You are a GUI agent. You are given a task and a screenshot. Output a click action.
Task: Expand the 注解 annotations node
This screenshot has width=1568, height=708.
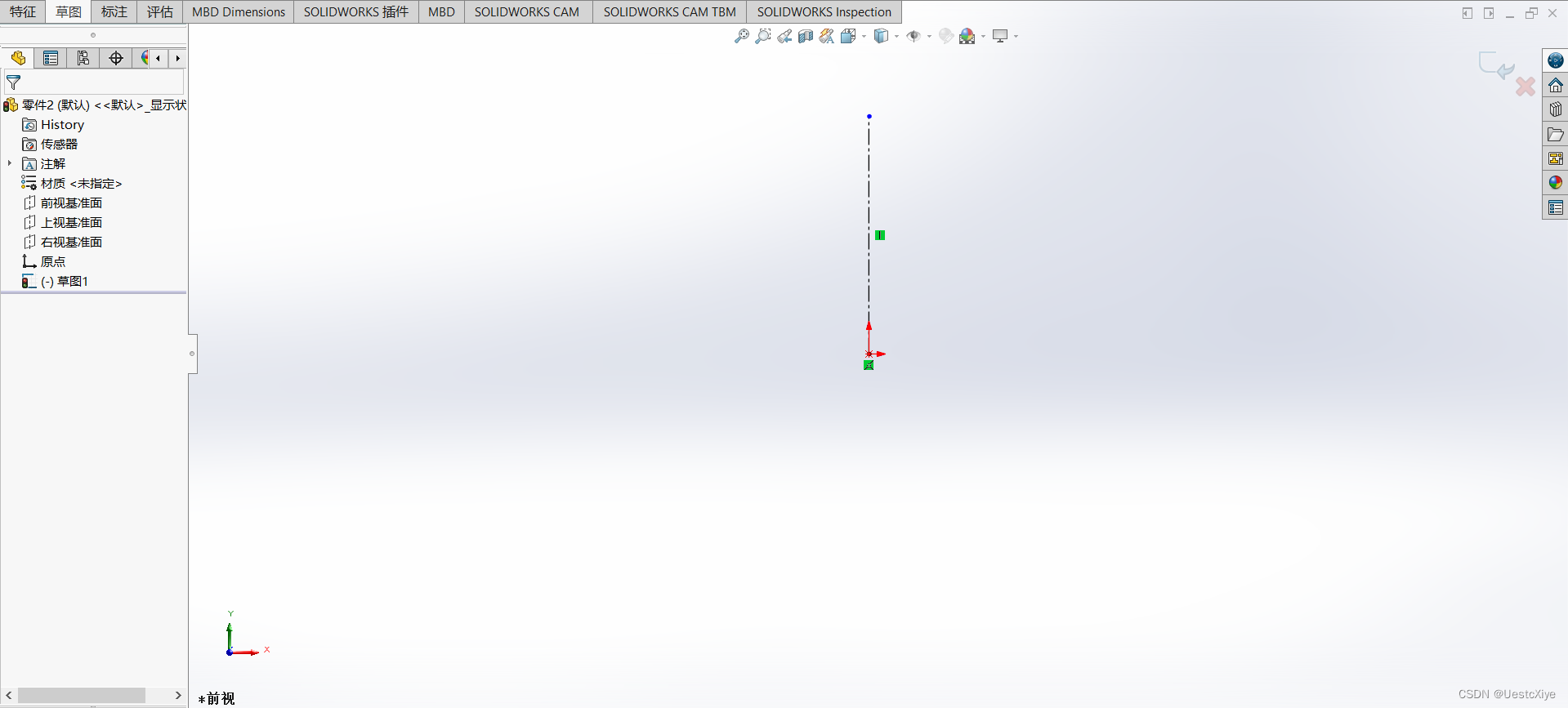click(10, 163)
